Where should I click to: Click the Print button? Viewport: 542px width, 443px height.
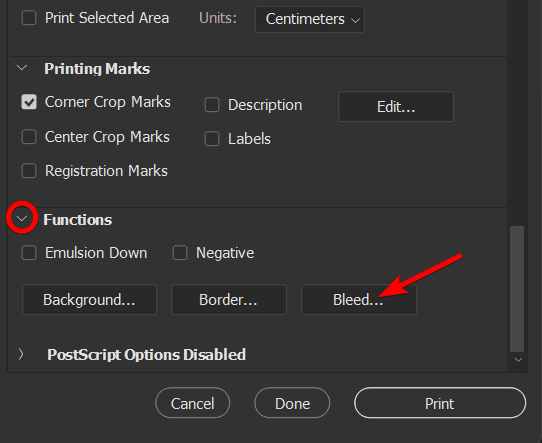440,403
